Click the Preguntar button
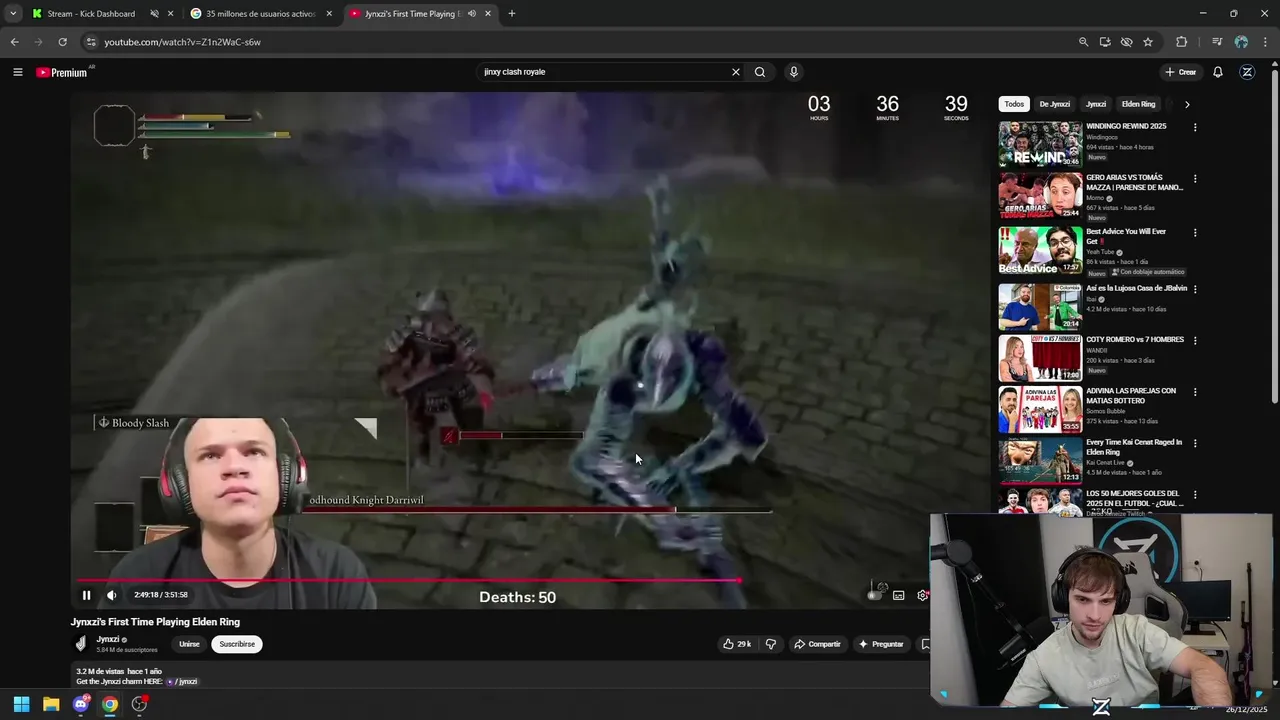 [x=881, y=644]
